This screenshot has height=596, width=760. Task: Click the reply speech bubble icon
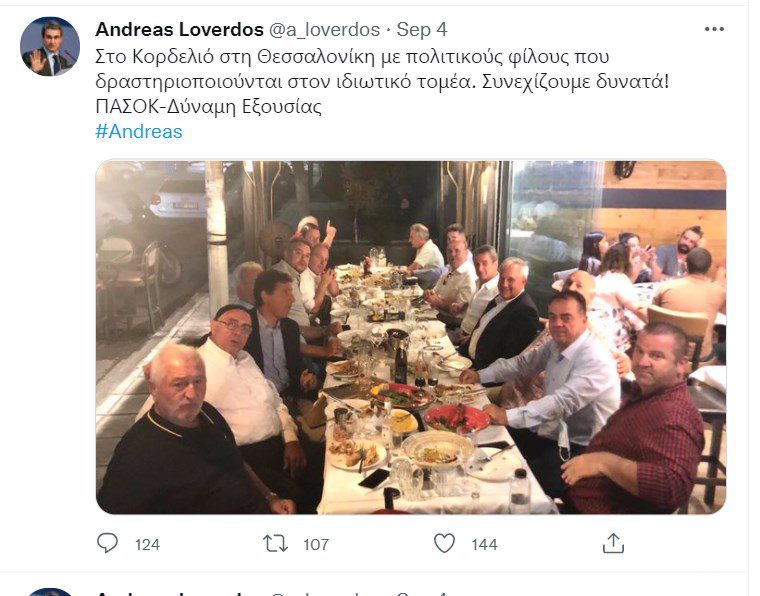click(x=107, y=543)
